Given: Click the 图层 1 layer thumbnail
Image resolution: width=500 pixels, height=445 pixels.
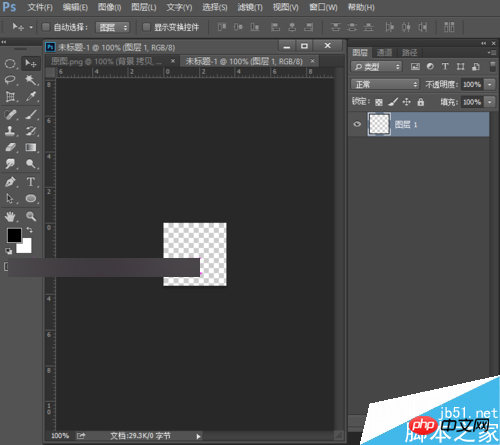Looking at the screenshot, I should pyautogui.click(x=379, y=124).
